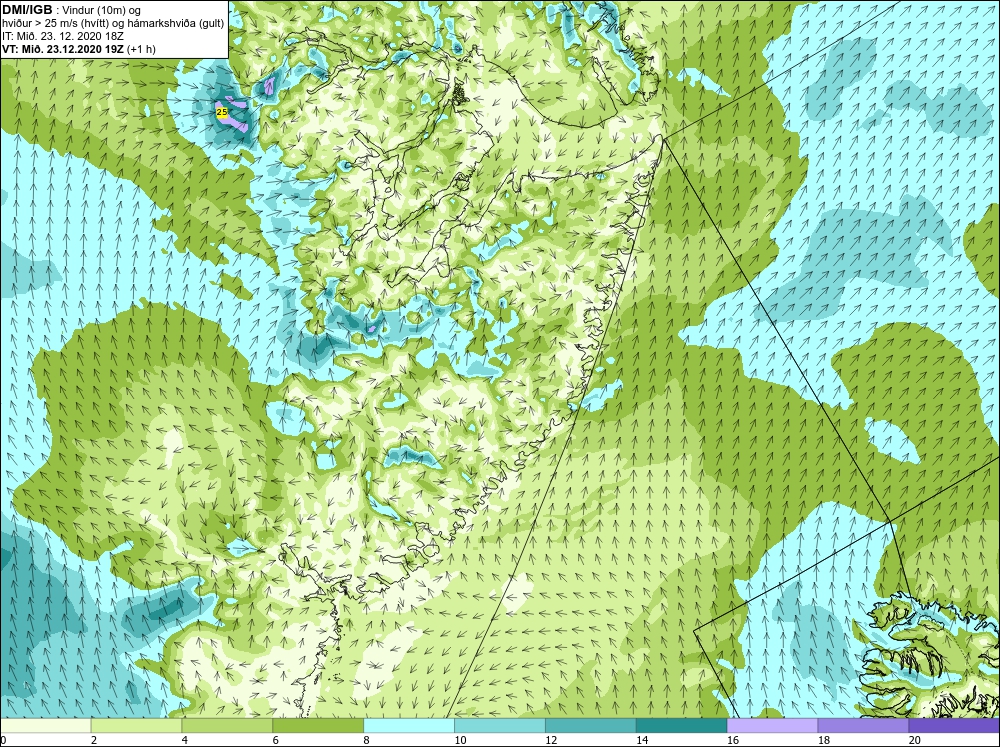
Task: Click the 4–6 m/s green legend swatch
Action: [227, 725]
